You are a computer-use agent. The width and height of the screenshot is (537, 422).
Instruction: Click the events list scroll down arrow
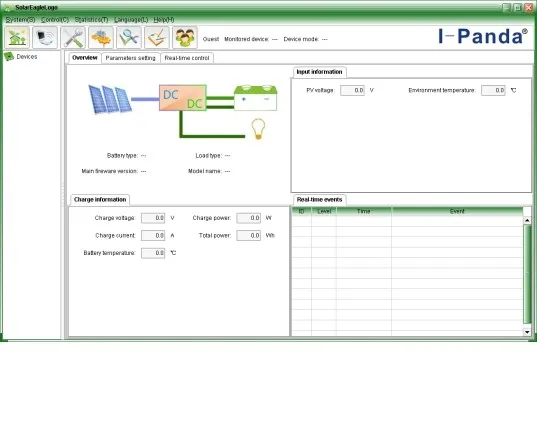(527, 332)
